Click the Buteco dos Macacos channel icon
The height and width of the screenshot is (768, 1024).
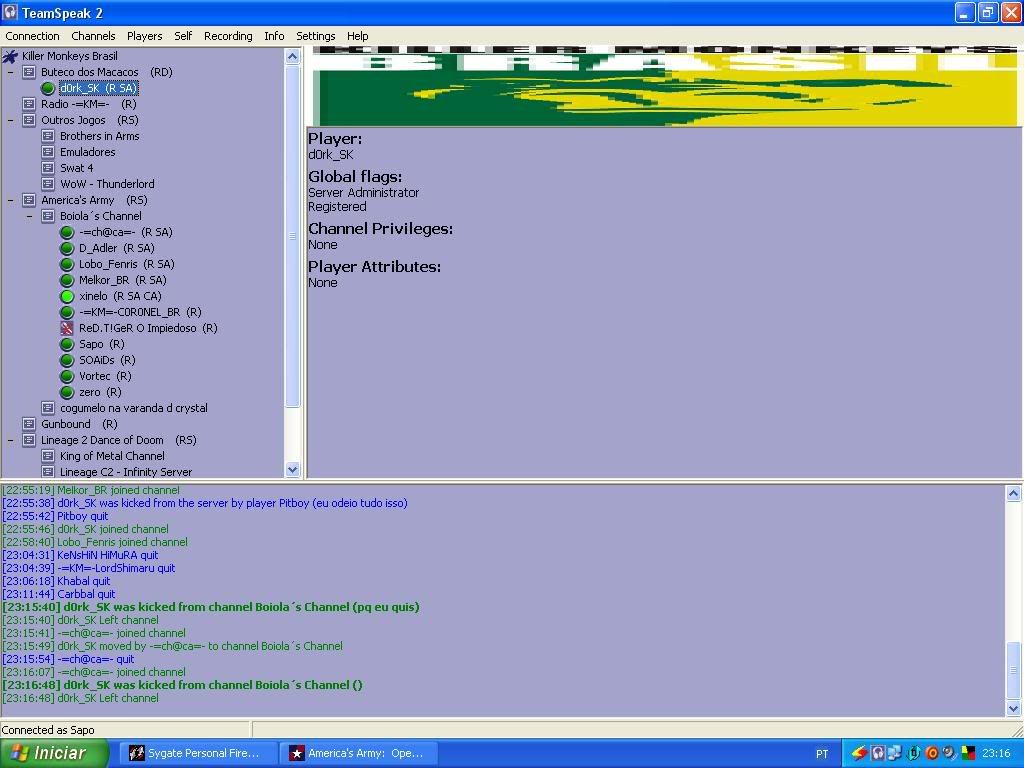(x=29, y=72)
